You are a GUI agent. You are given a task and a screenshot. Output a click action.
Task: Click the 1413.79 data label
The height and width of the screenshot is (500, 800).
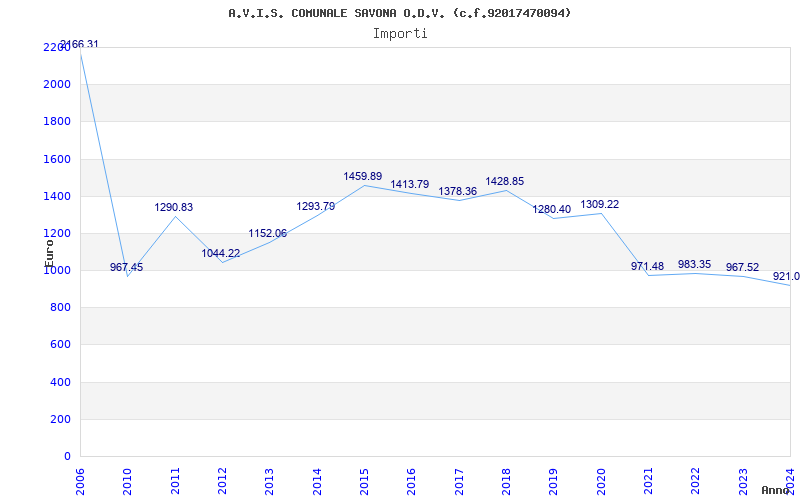pyautogui.click(x=410, y=185)
